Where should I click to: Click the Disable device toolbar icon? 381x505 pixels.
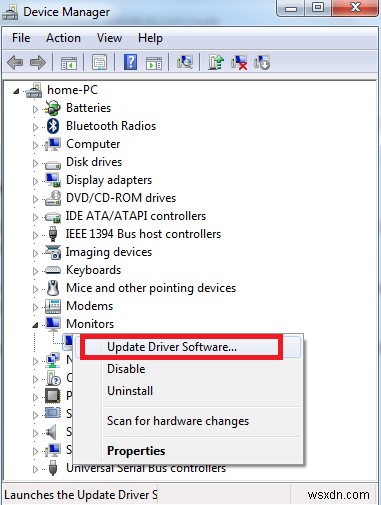coord(262,62)
